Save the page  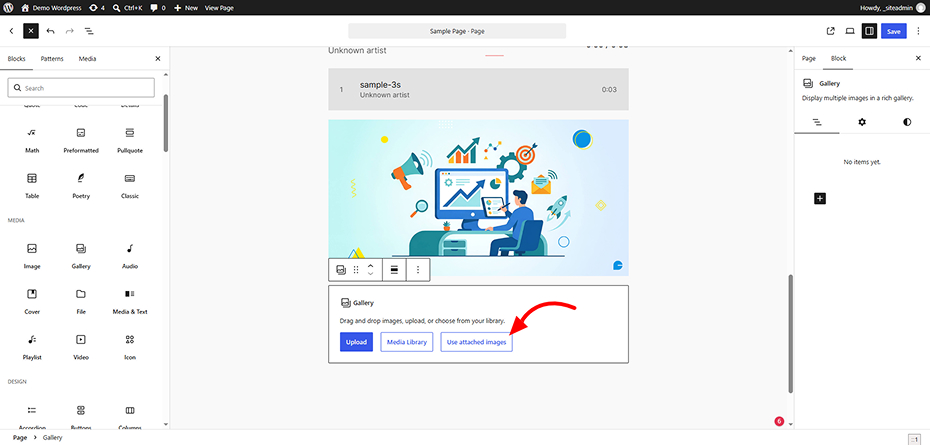click(893, 31)
